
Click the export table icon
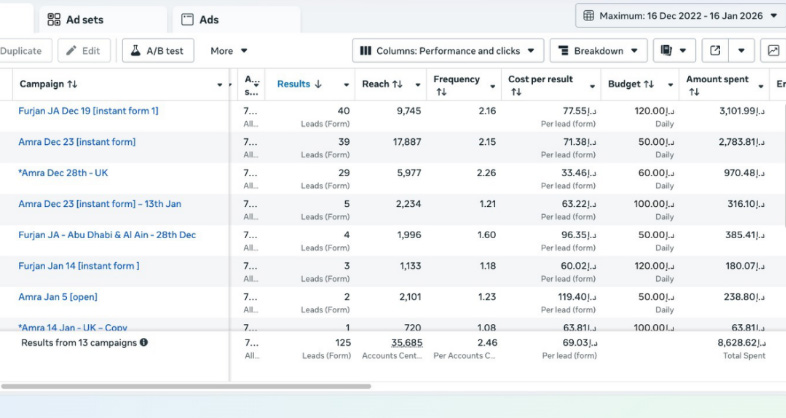715,51
